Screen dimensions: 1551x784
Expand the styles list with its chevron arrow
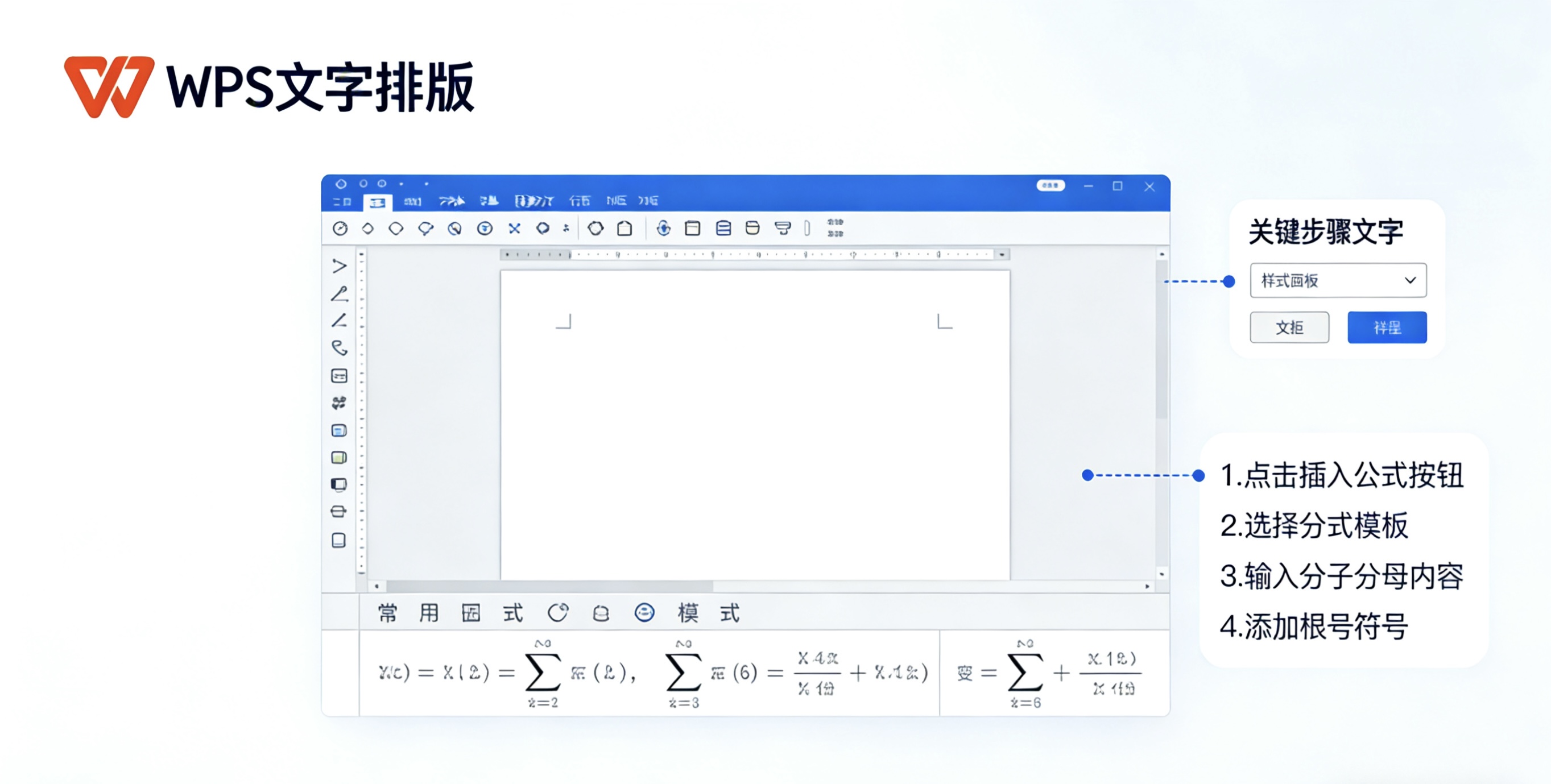point(1411,280)
